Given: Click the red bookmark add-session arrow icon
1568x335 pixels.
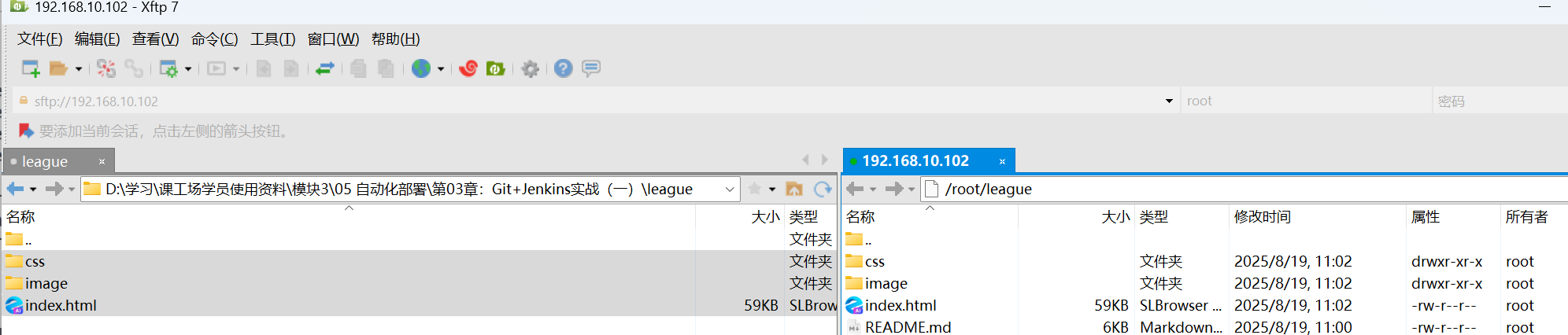Looking at the screenshot, I should coord(26,131).
